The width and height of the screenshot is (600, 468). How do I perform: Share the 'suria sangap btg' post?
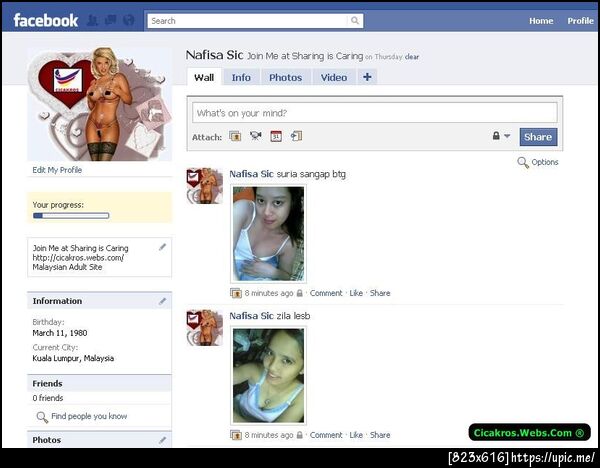coord(380,293)
